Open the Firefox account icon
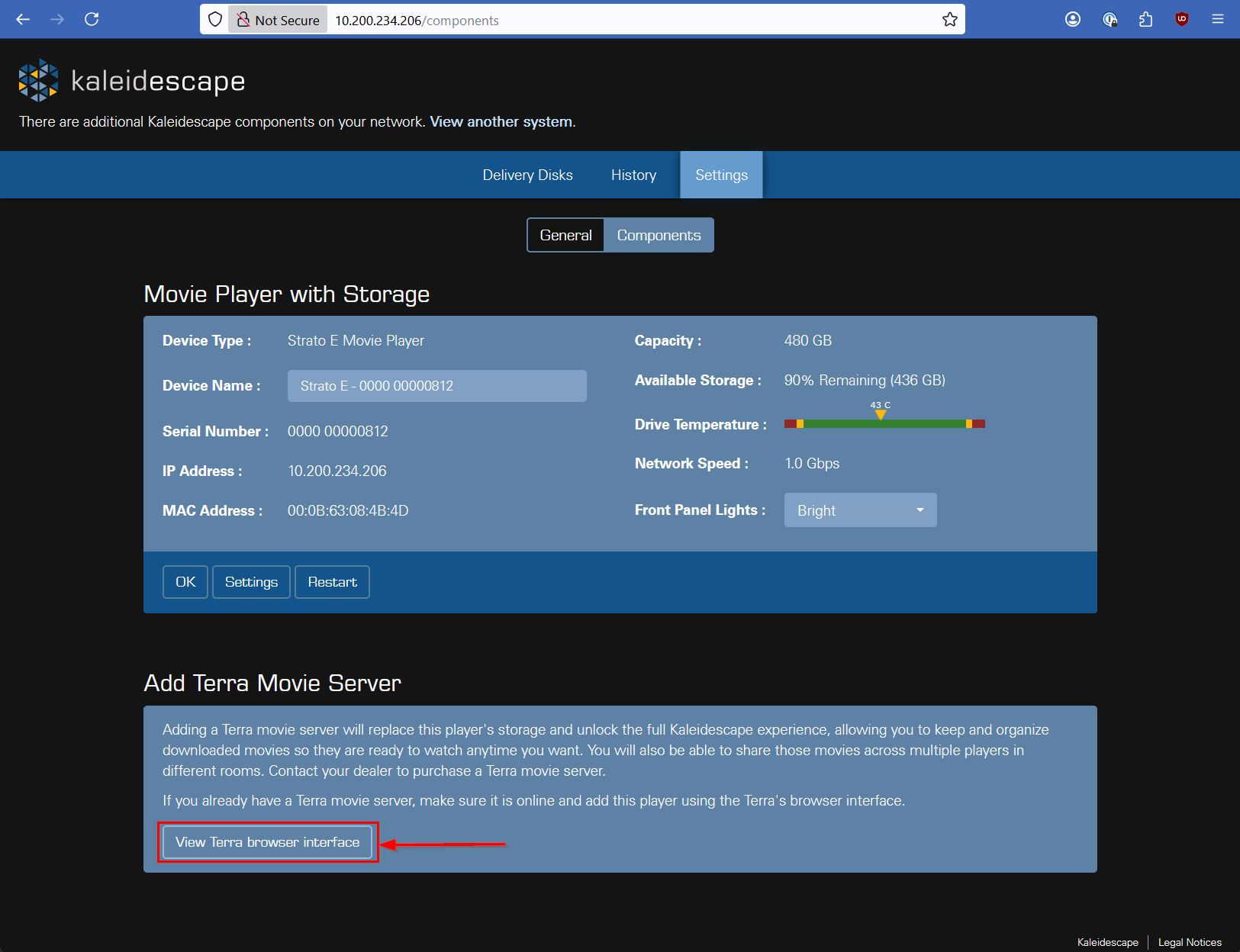Screen dimensions: 1240x952 1073,20
